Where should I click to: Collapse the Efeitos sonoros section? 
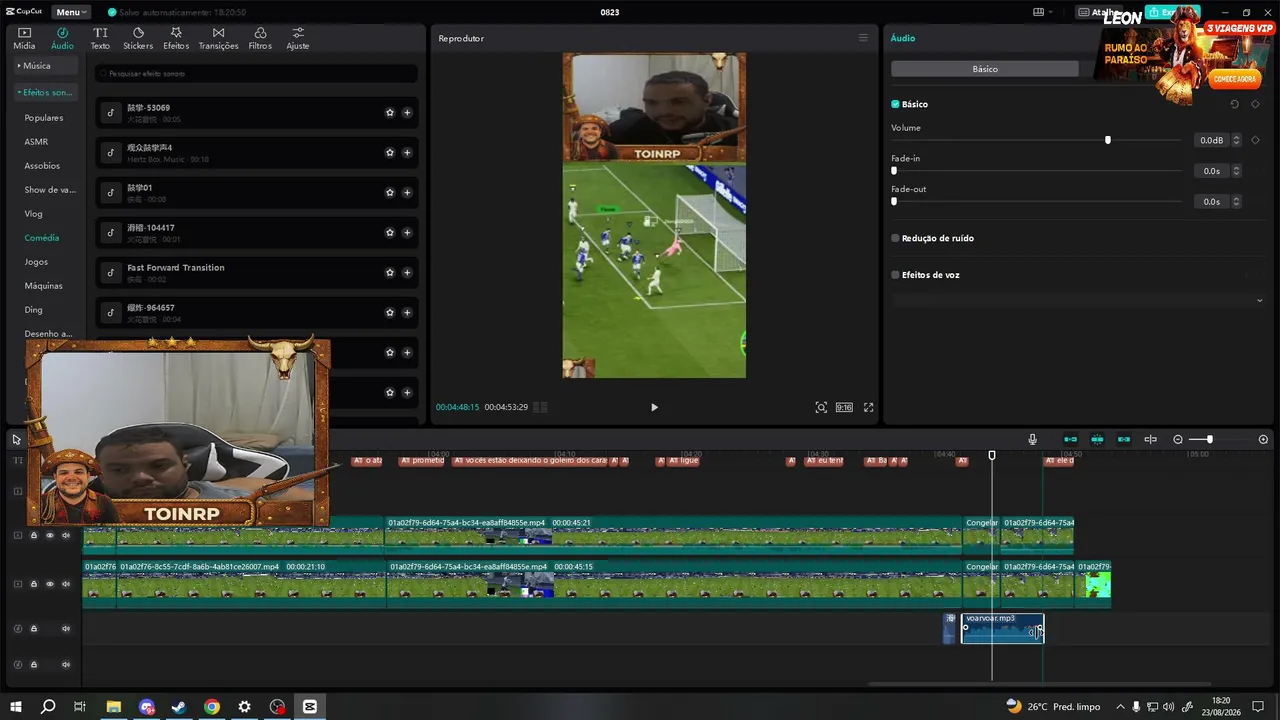(46, 92)
